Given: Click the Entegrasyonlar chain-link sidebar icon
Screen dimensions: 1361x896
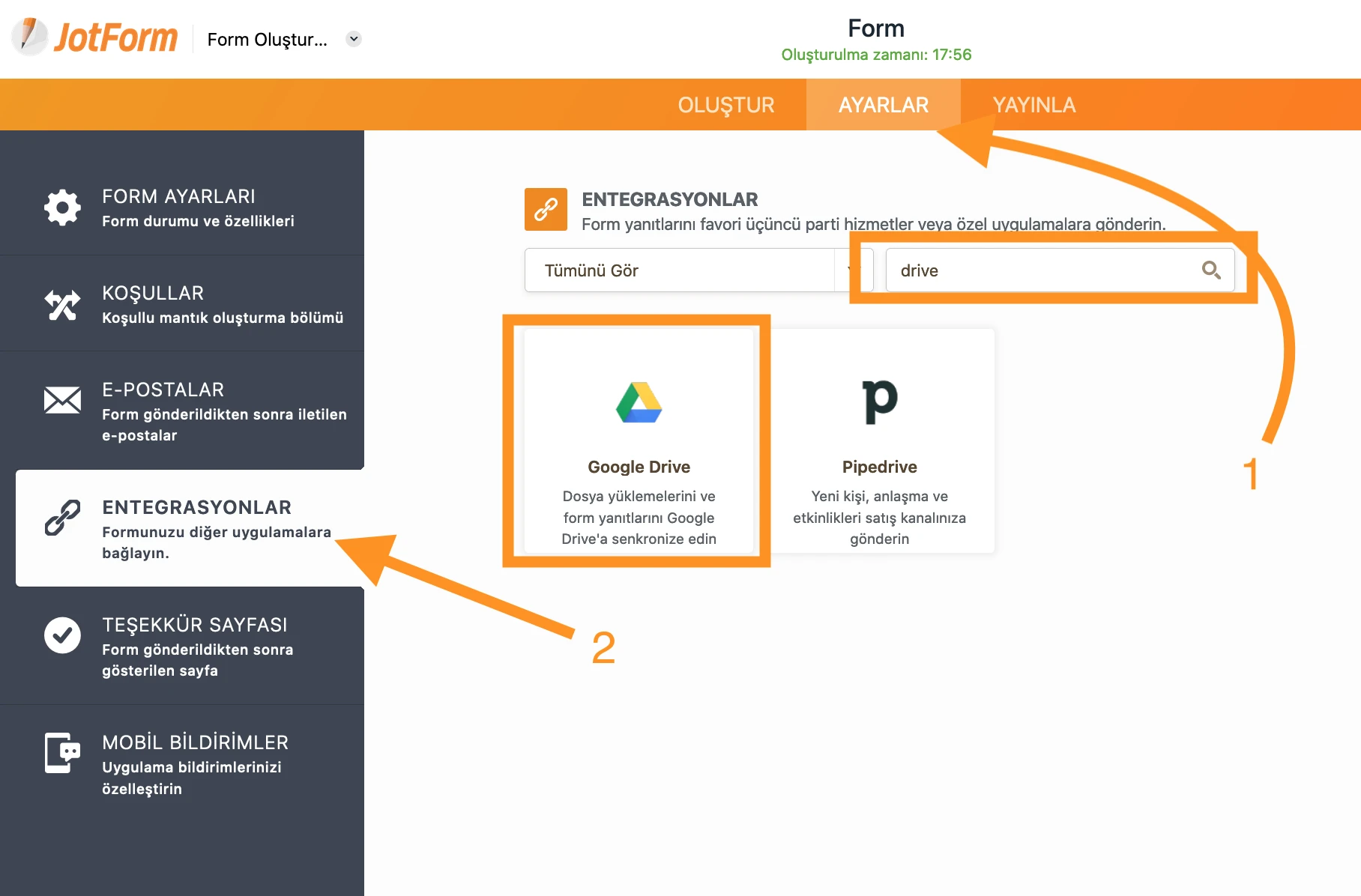Looking at the screenshot, I should point(62,518).
